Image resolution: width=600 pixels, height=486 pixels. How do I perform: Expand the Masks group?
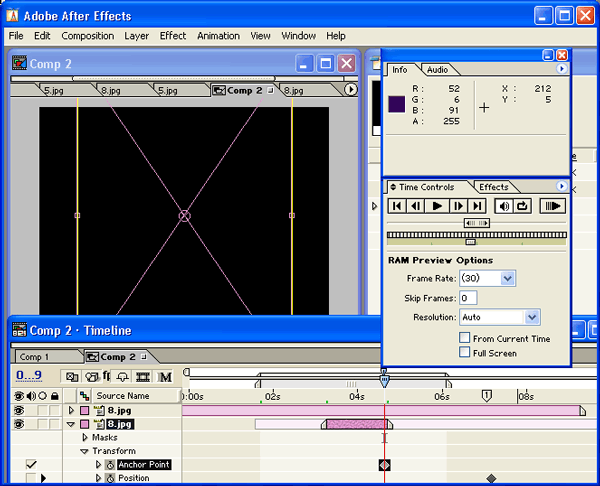pos(85,437)
